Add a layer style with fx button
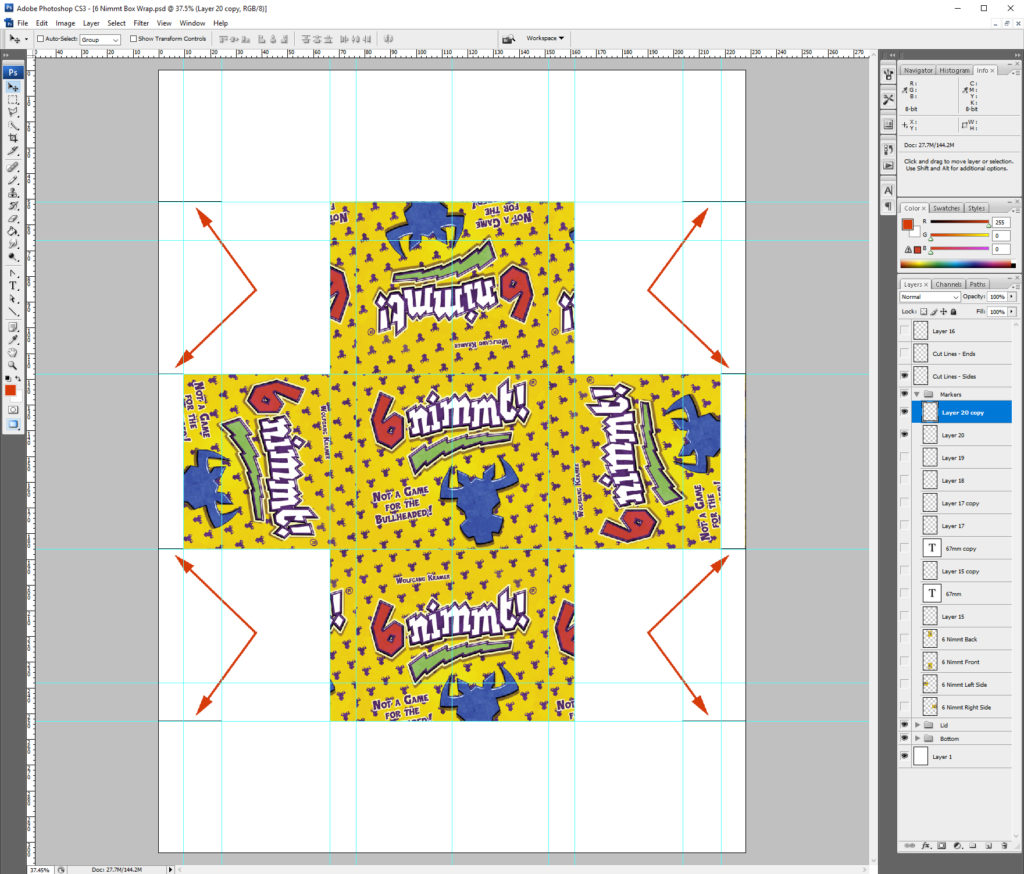This screenshot has width=1024, height=874. [x=926, y=845]
